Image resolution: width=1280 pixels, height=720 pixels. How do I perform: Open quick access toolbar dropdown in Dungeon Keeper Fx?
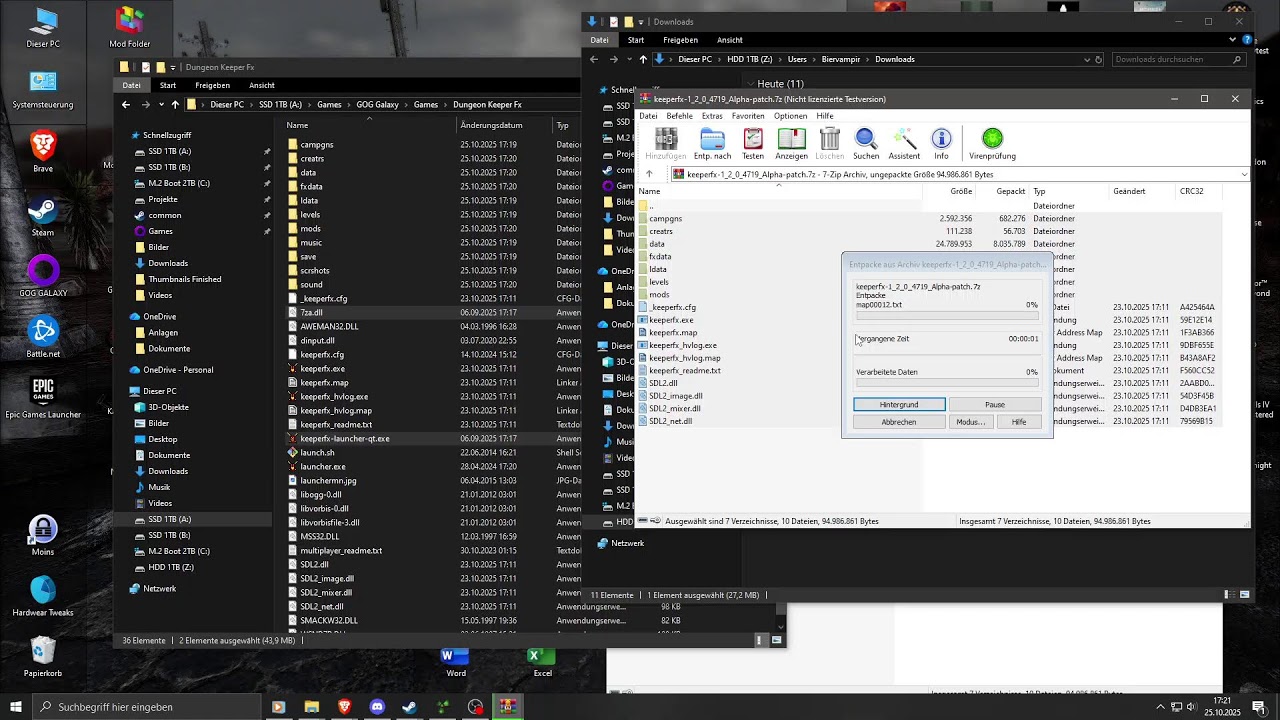[x=172, y=67]
